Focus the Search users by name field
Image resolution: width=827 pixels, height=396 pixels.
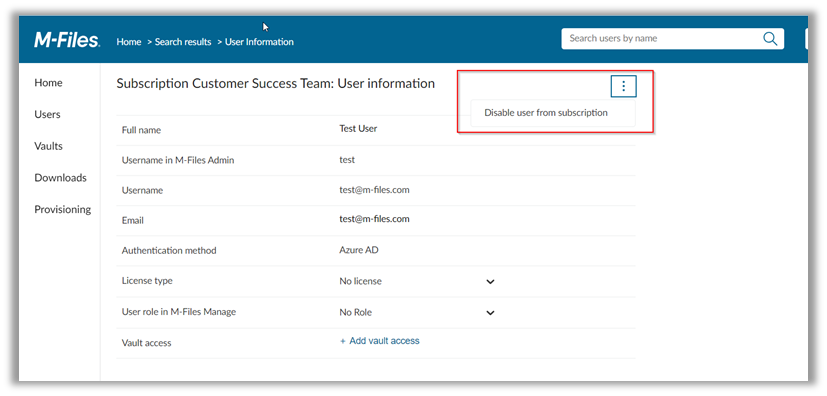662,38
